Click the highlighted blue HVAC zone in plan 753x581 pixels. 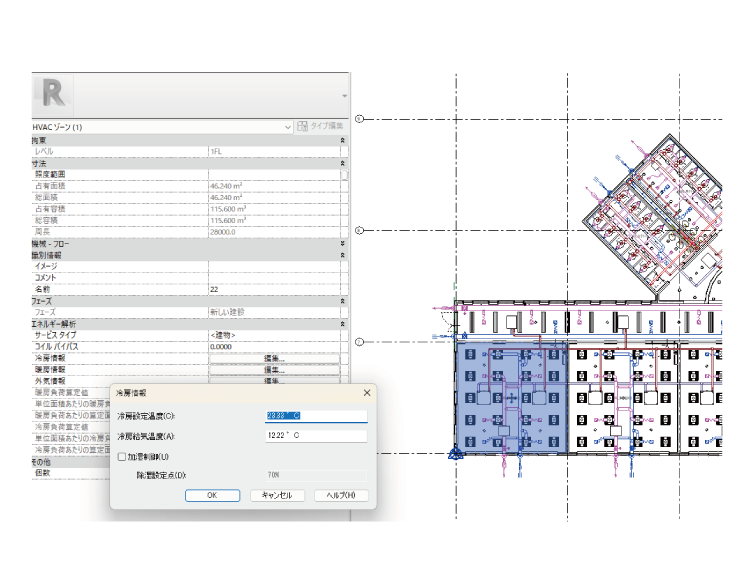[x=511, y=398]
